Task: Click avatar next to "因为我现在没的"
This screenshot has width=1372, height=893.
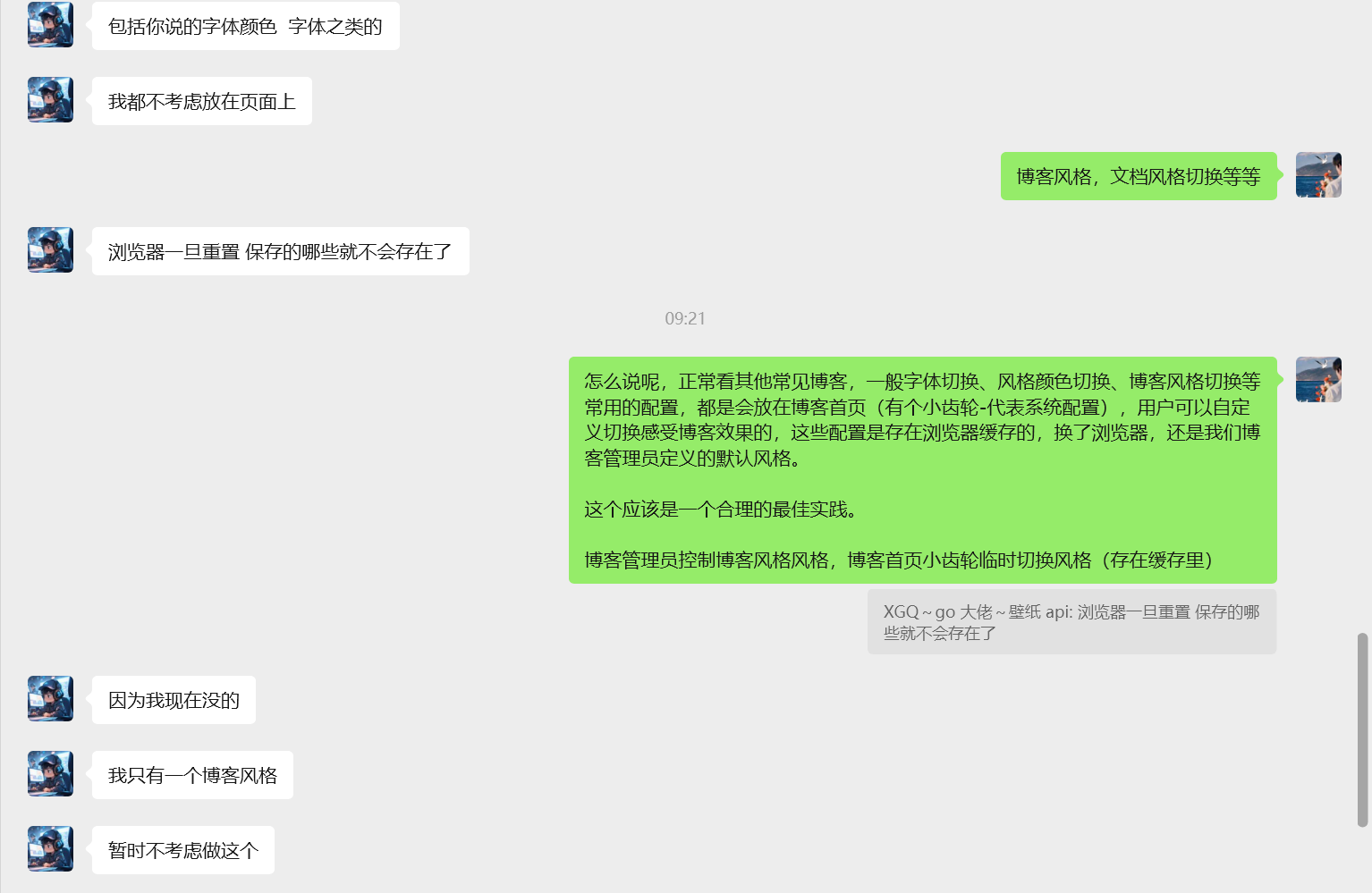Action: (50, 698)
